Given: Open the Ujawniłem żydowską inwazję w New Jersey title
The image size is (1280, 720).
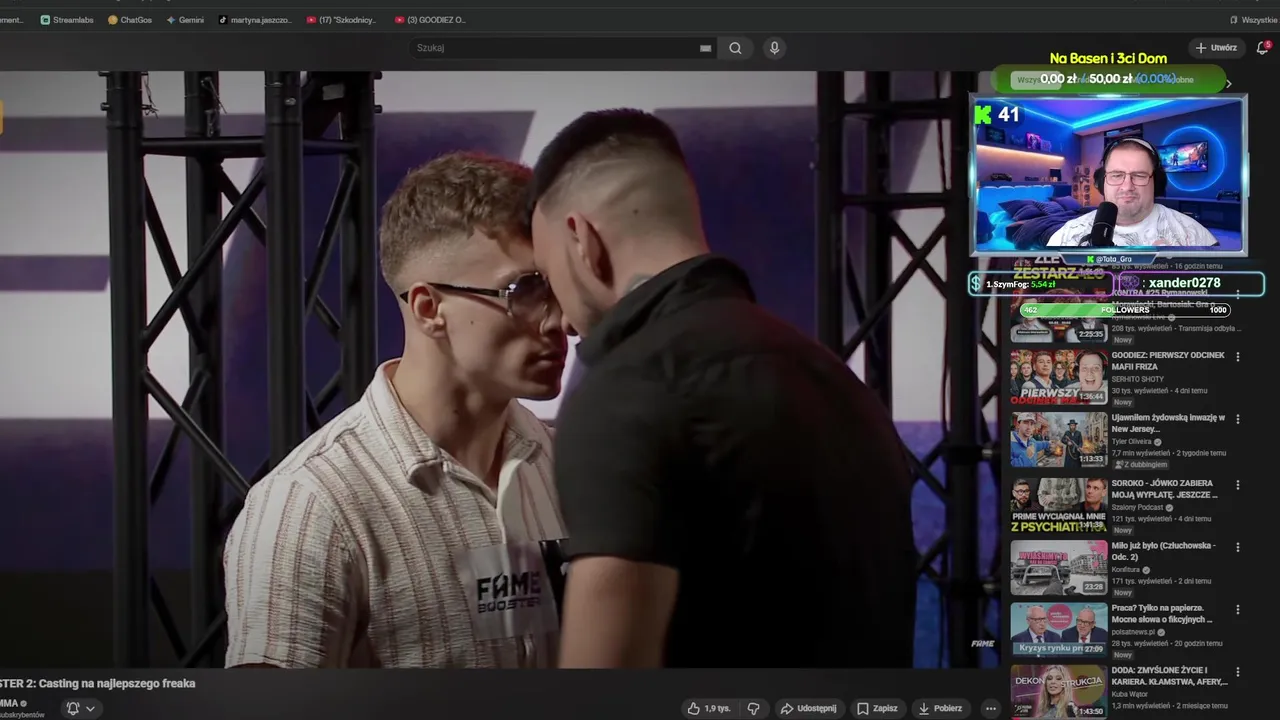Looking at the screenshot, I should 1169,423.
